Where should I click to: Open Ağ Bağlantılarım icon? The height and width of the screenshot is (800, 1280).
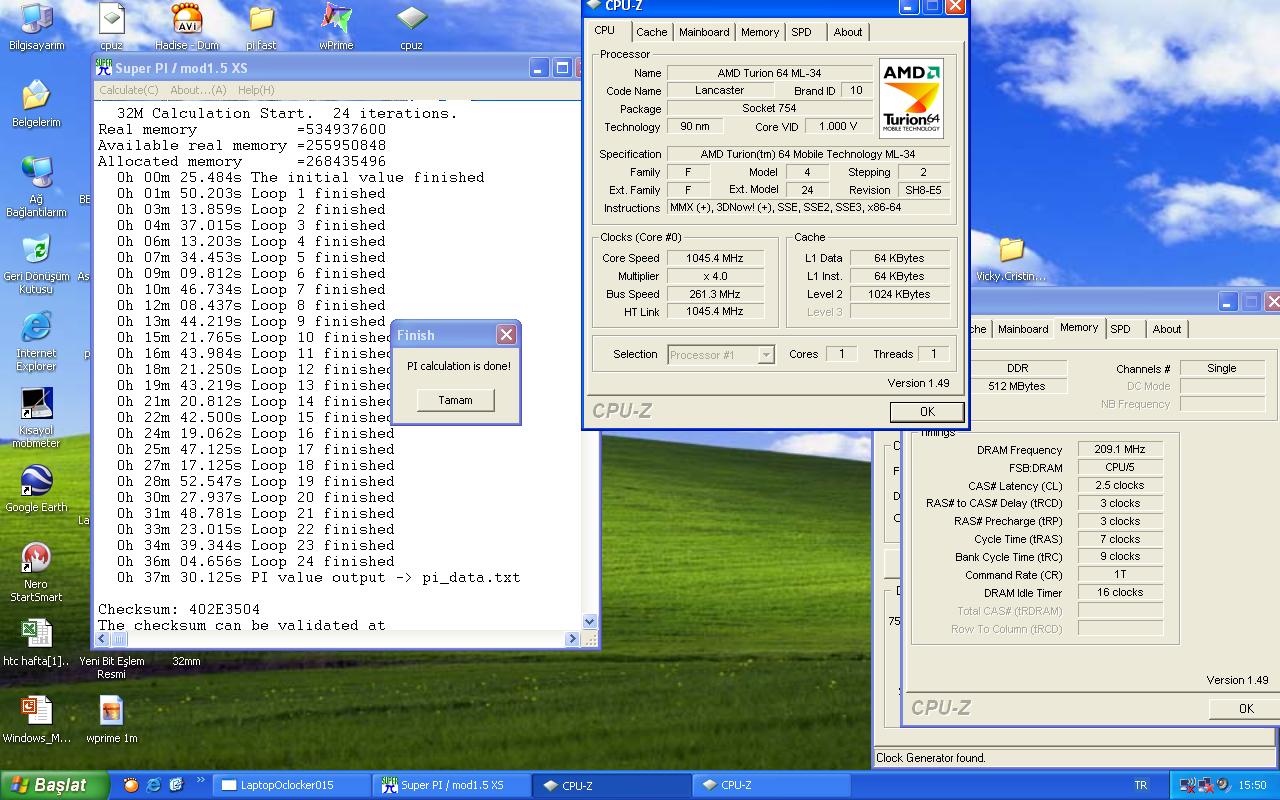coord(36,172)
